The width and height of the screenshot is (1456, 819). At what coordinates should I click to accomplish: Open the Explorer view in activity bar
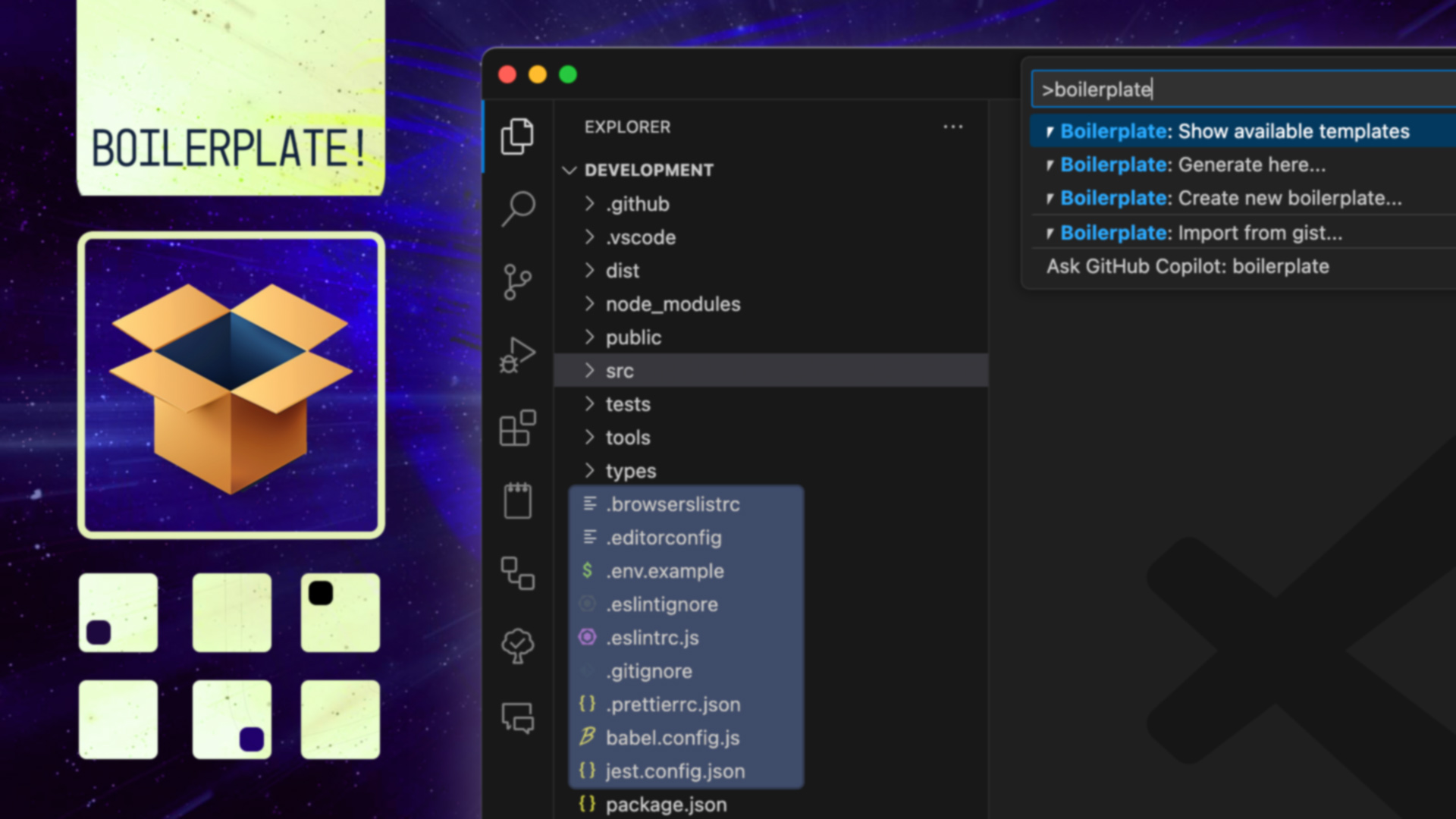[x=517, y=136]
